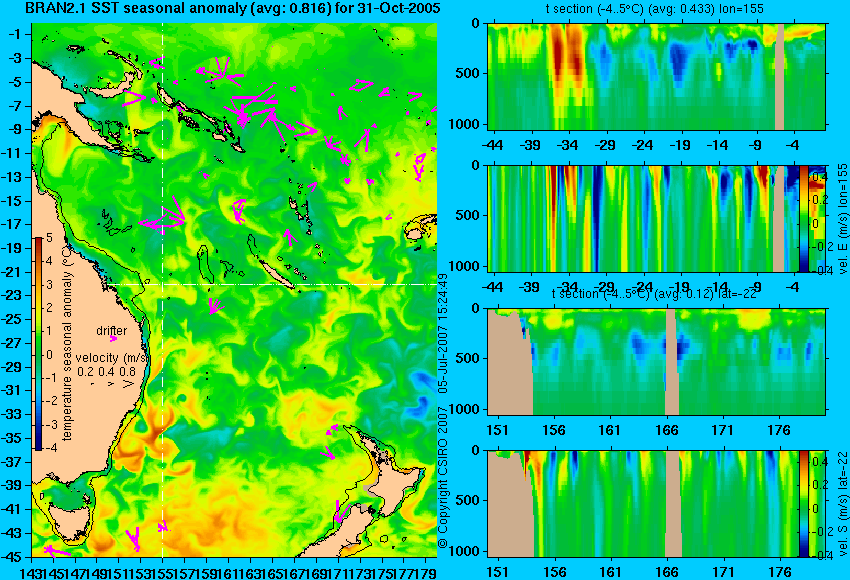Select the temperature anomaly color bar on the map

pos(39,344)
